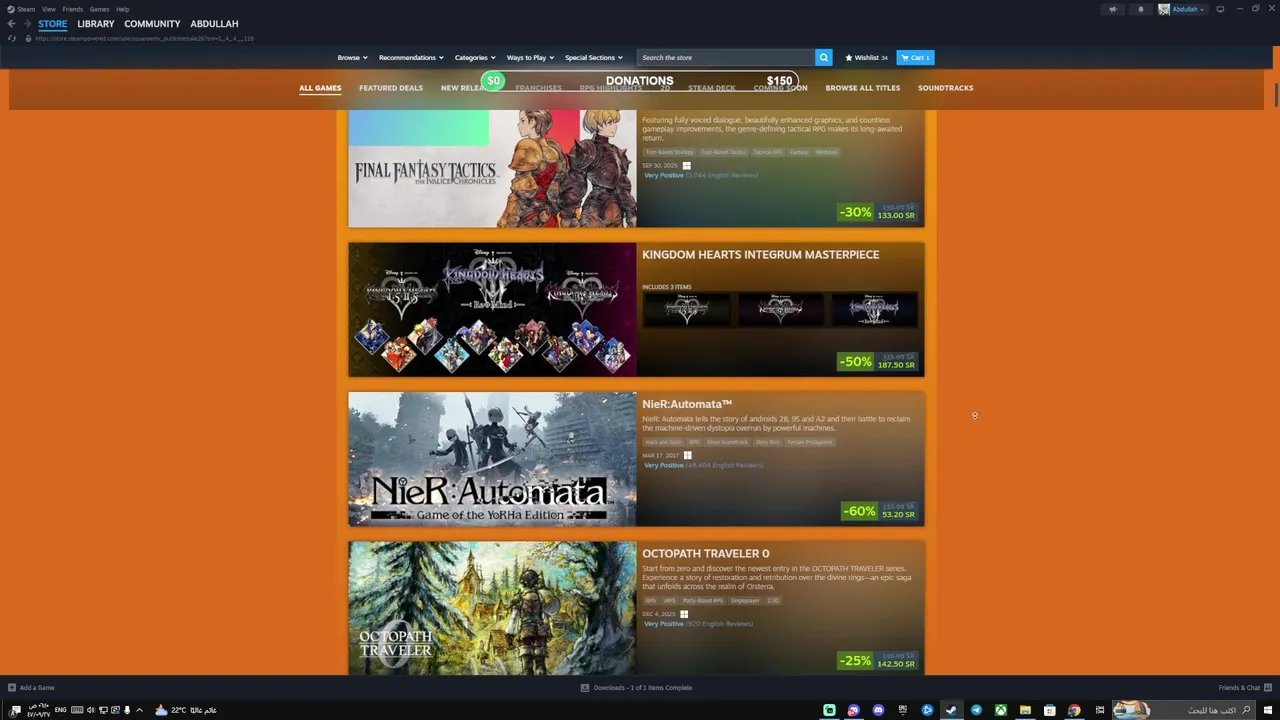Expand the Browse dropdown
The image size is (1280, 720).
[352, 58]
